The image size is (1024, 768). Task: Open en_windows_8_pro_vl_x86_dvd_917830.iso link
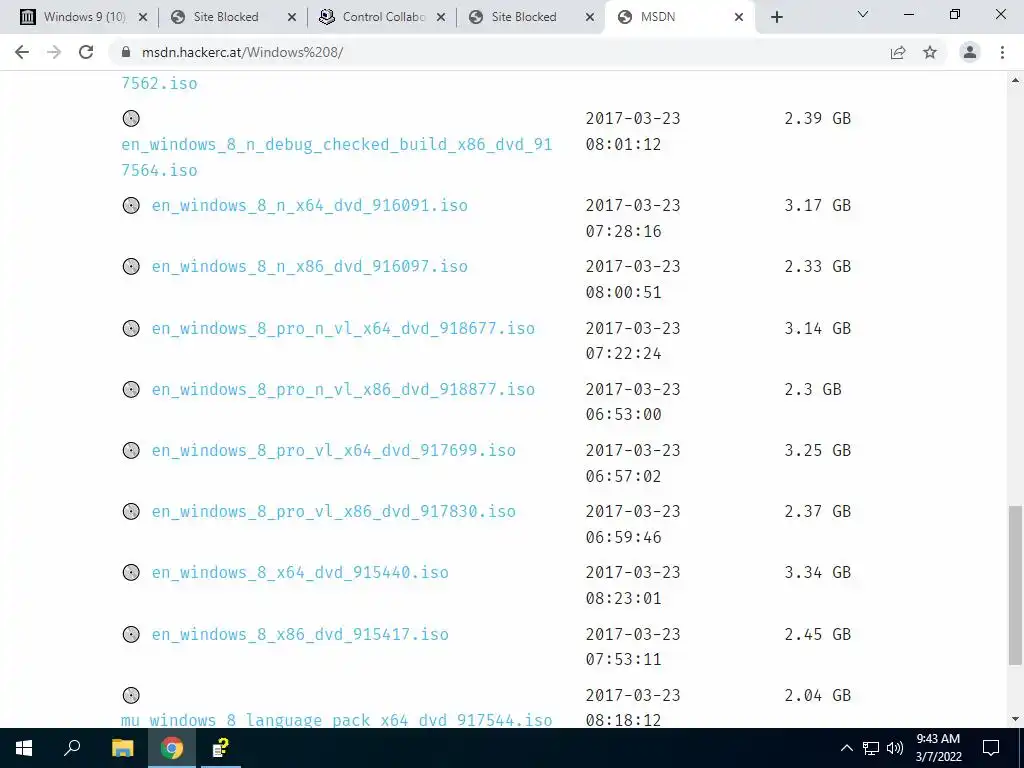334,511
